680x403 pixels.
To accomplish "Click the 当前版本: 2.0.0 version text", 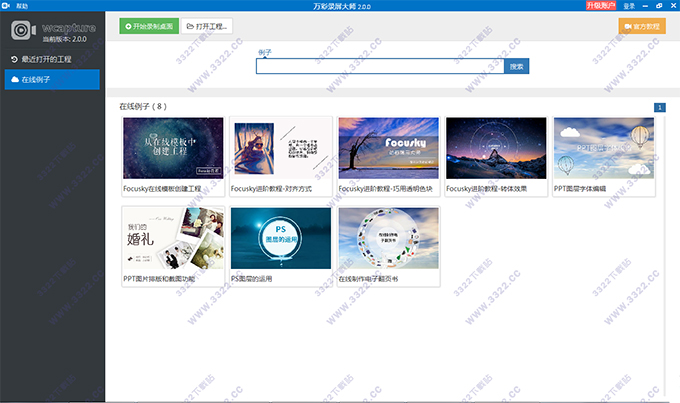I will pyautogui.click(x=65, y=39).
